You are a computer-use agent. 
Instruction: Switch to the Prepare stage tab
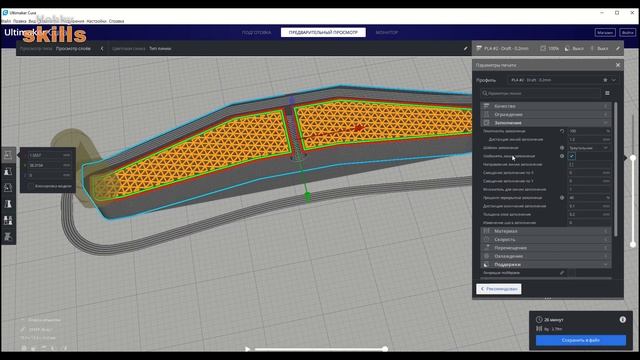256,32
